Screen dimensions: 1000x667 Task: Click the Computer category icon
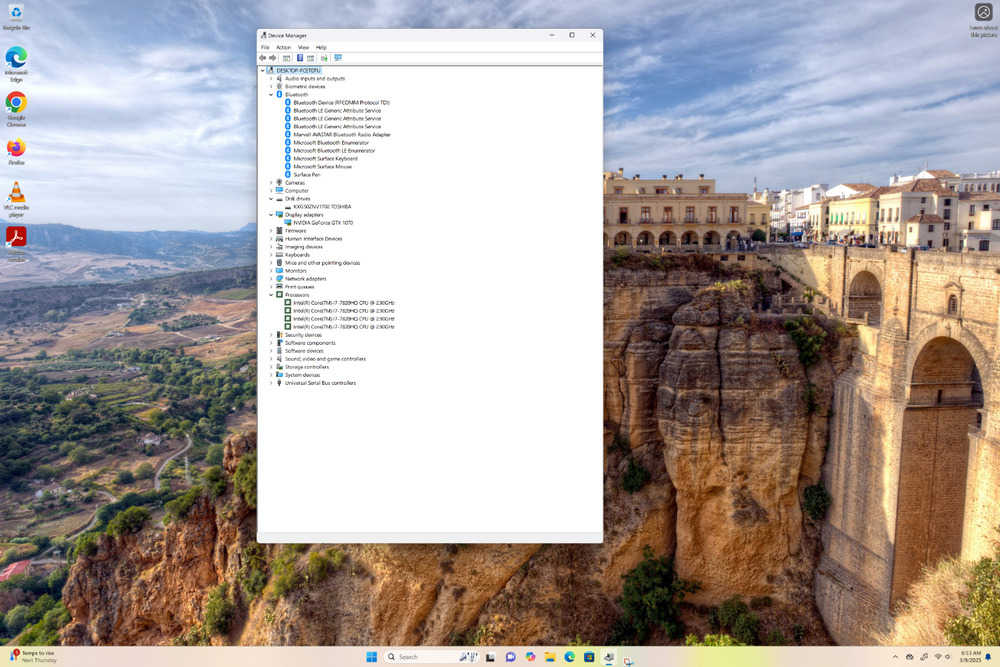point(279,190)
